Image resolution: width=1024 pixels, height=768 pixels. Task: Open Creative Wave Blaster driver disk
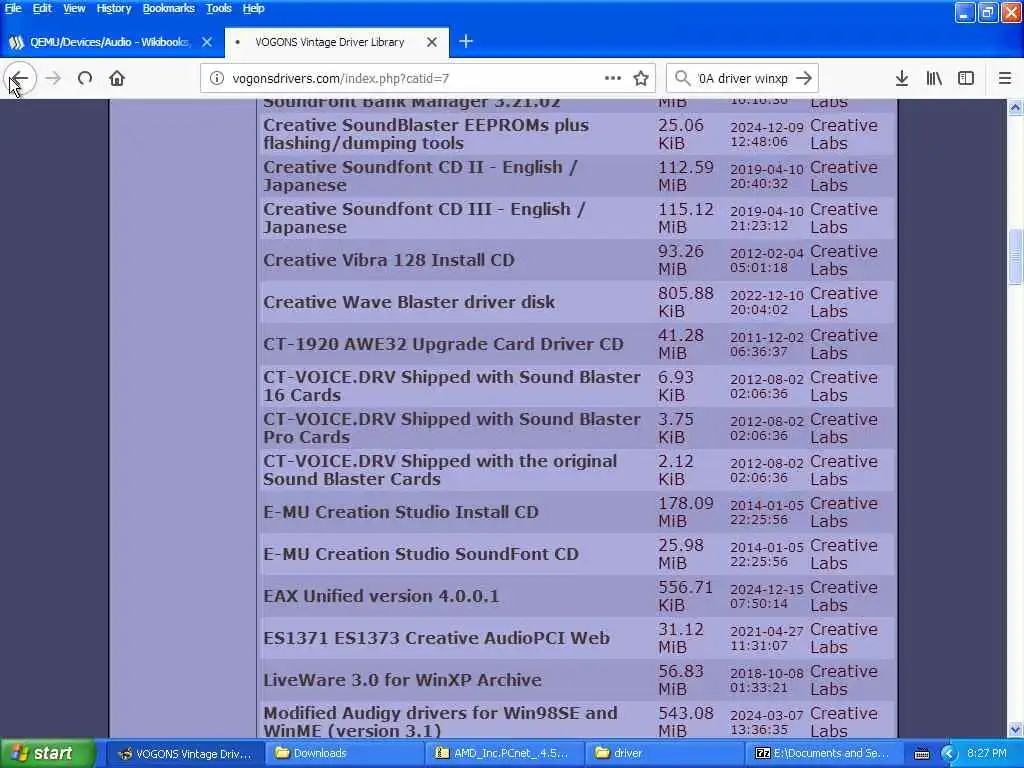tap(409, 302)
